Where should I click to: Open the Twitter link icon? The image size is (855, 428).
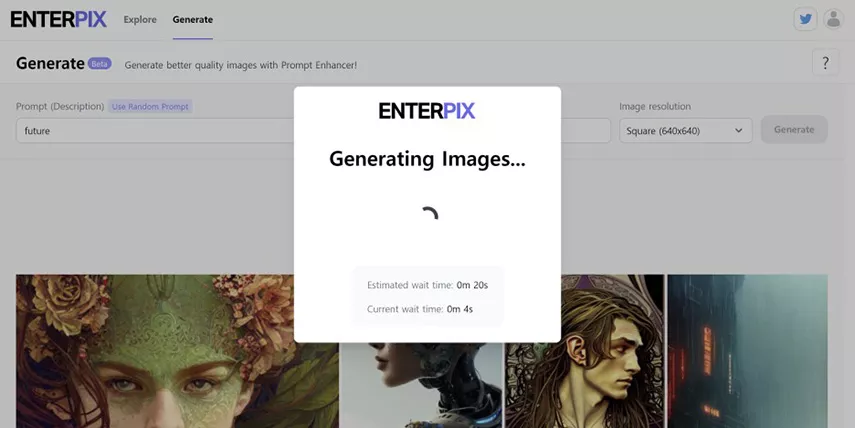(x=805, y=19)
